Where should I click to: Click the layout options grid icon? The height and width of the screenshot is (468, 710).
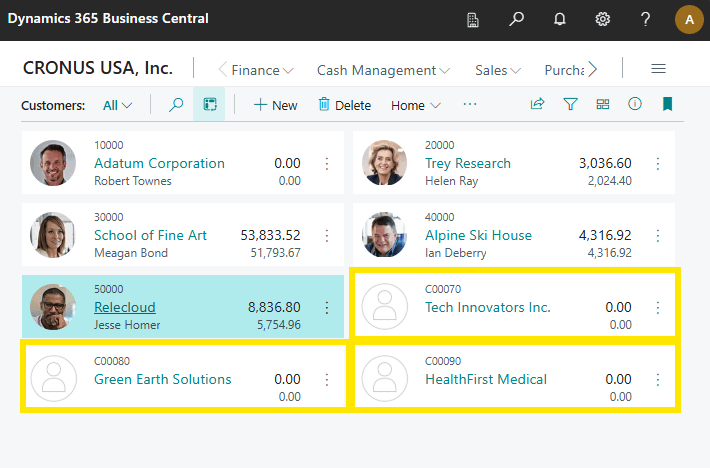coord(603,104)
